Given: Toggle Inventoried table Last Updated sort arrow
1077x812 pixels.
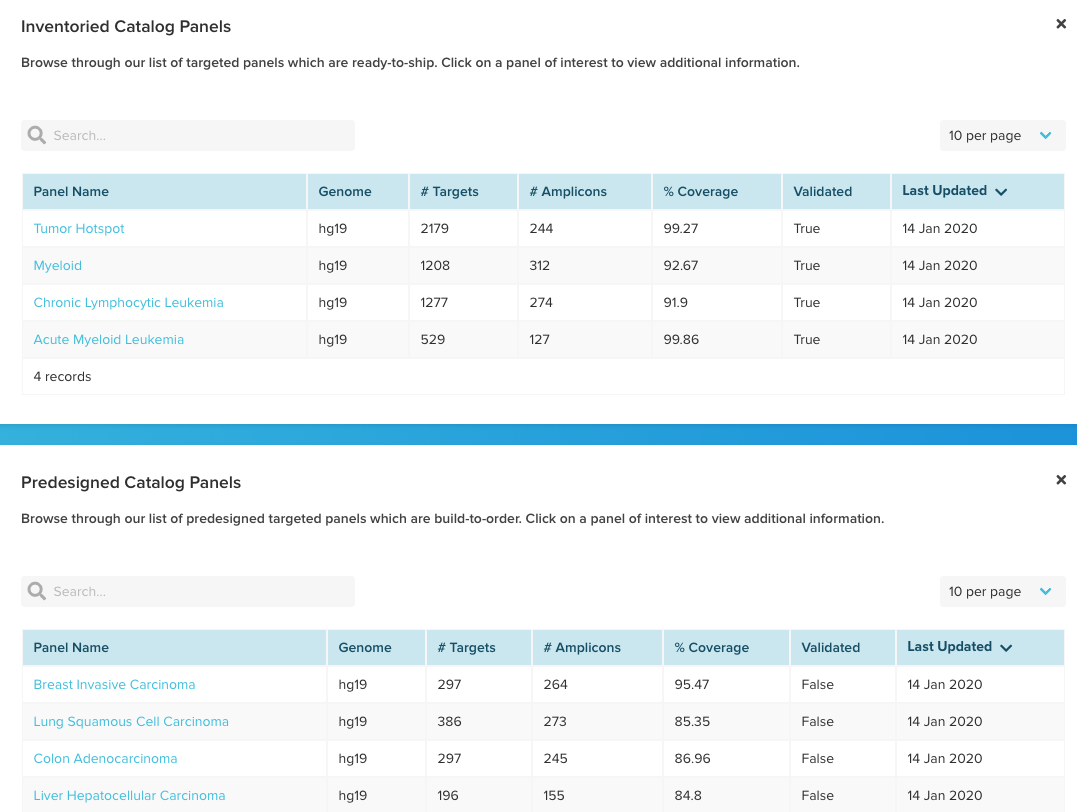Looking at the screenshot, I should click(1001, 192).
